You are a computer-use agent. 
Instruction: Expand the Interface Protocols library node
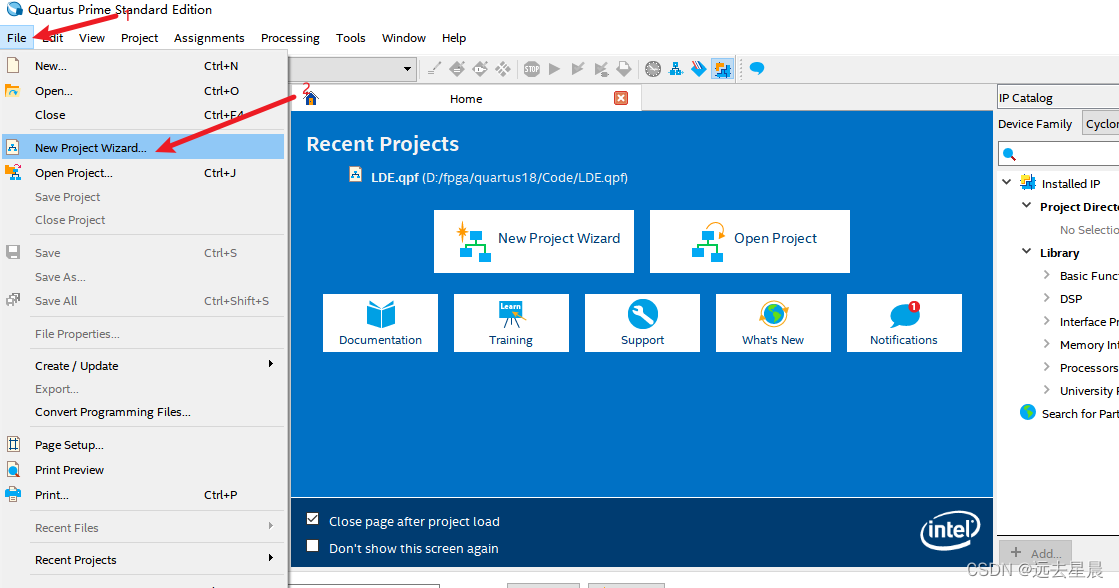tap(1046, 320)
